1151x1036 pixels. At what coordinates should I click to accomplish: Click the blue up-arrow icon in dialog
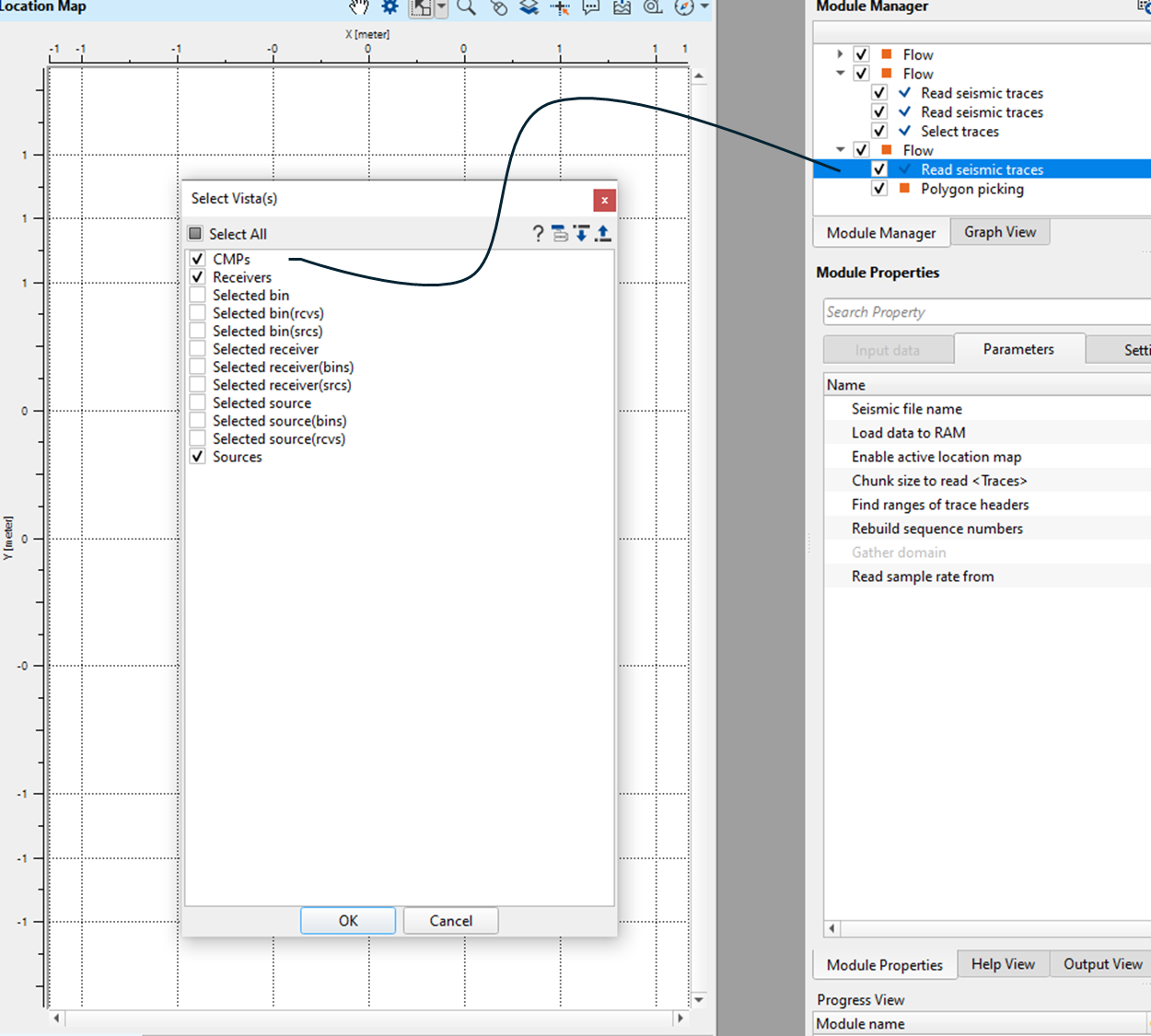pos(603,234)
